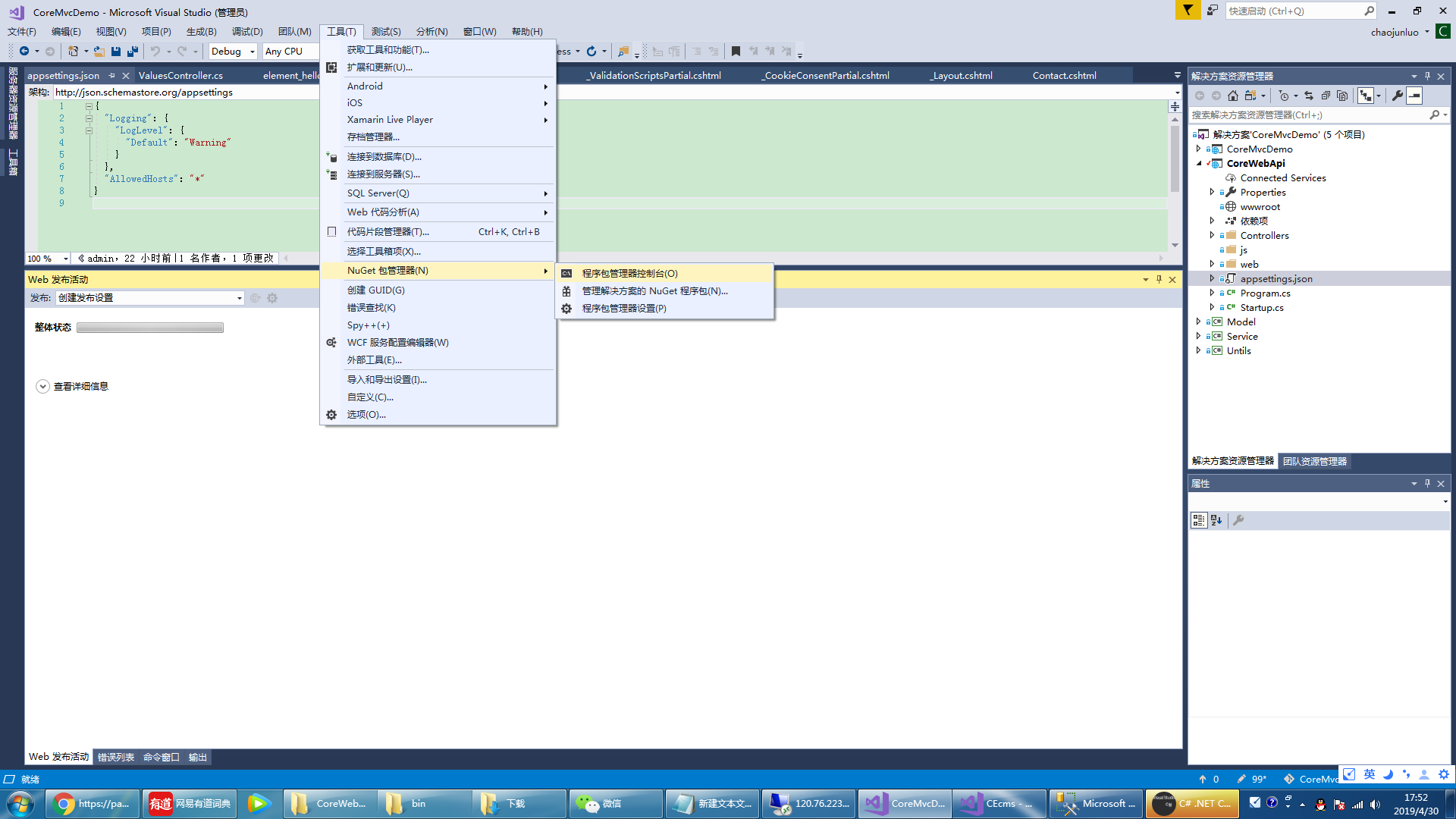Open Package Manager Settings gear entry
1456x819 pixels.
(623, 309)
